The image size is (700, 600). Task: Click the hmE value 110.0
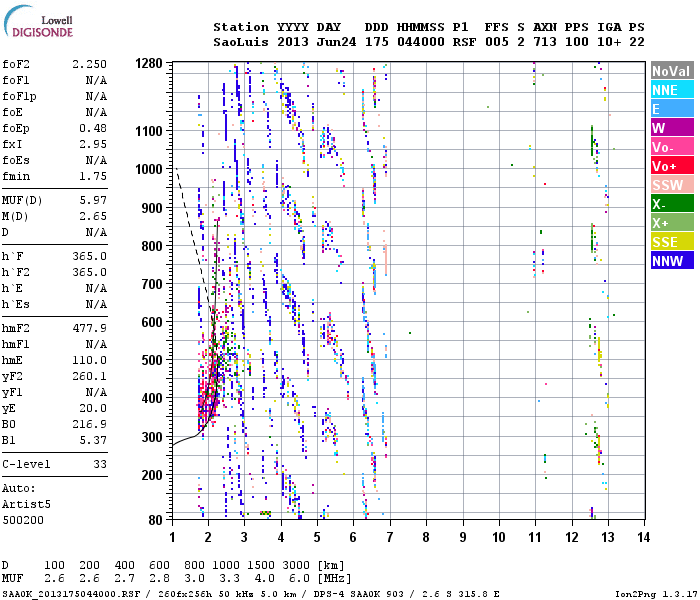pos(89,360)
